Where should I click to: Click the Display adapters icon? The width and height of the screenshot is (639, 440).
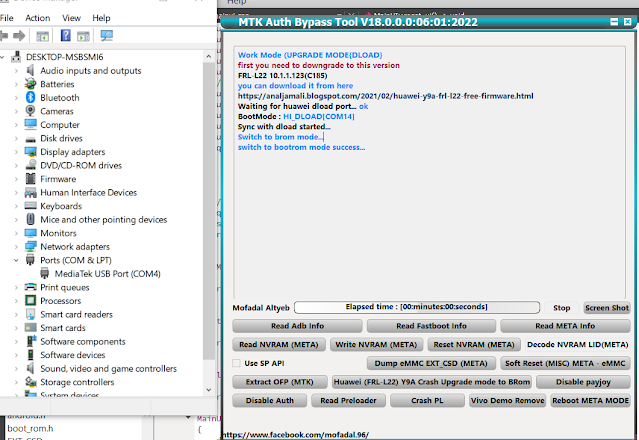pos(31,152)
